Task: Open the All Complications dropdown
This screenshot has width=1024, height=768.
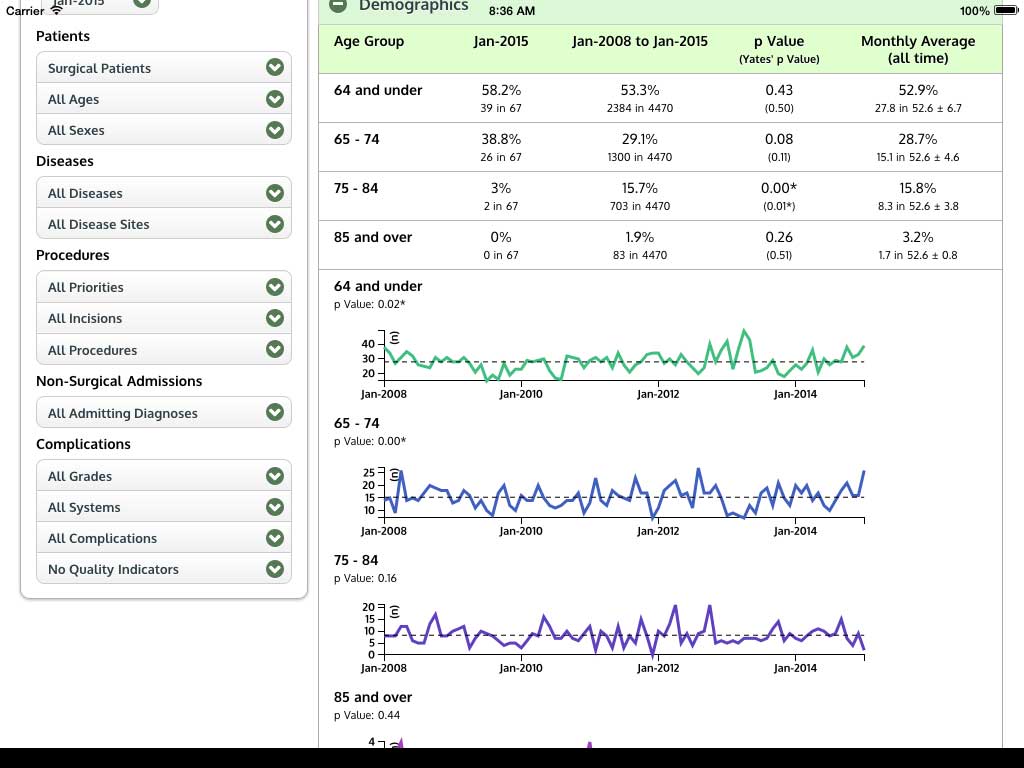Action: [x=164, y=538]
